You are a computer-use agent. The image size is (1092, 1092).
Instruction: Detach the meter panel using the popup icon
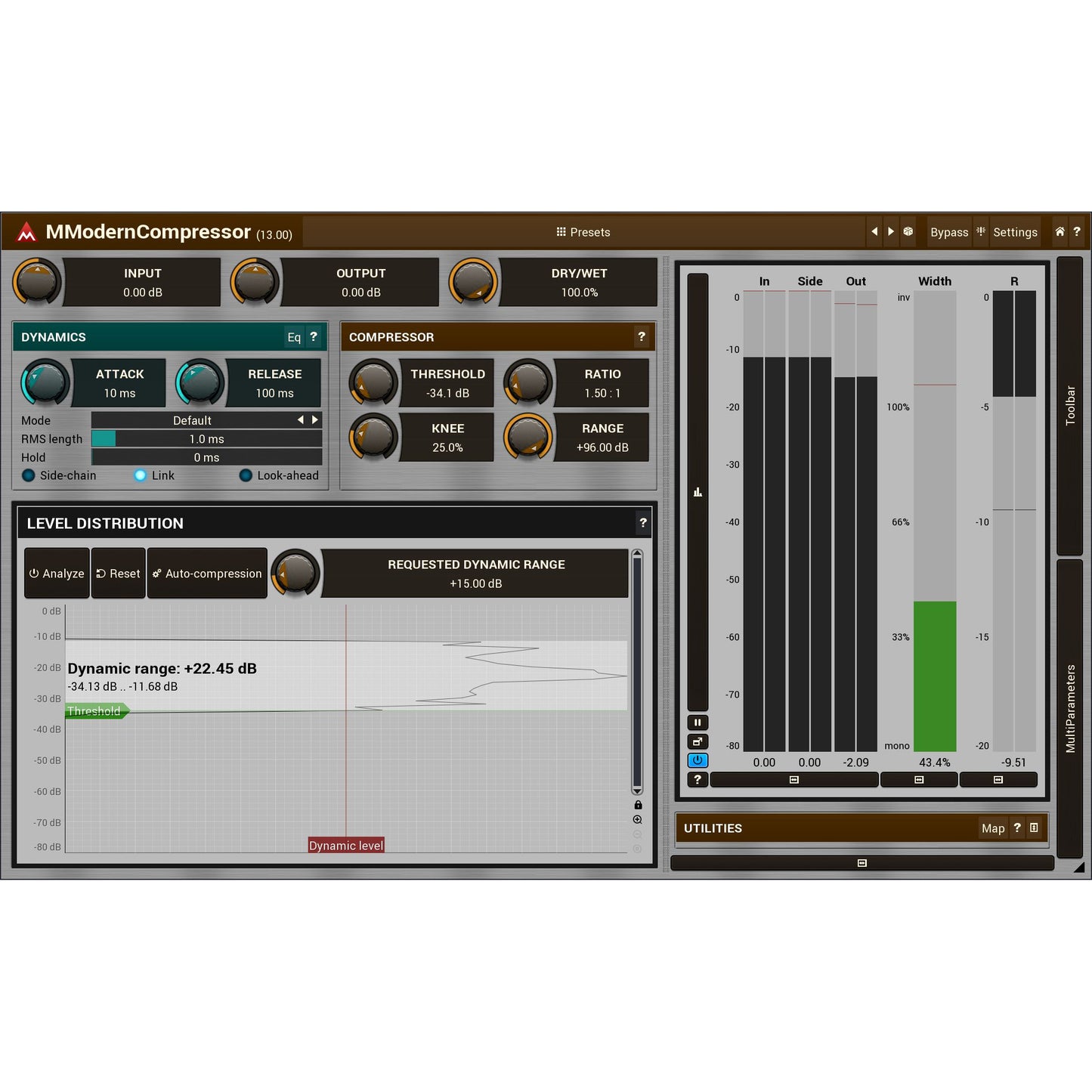[698, 741]
